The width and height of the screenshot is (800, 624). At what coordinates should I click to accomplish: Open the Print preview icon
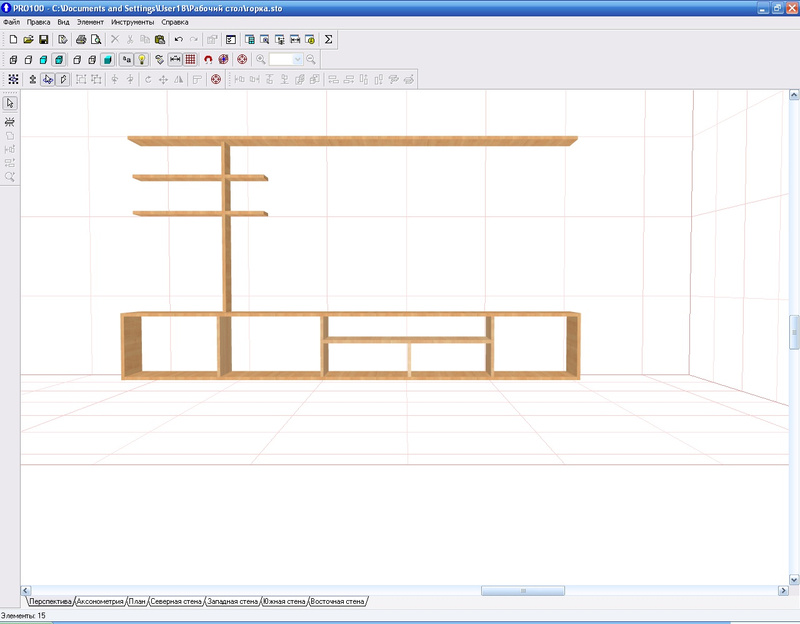coord(96,40)
